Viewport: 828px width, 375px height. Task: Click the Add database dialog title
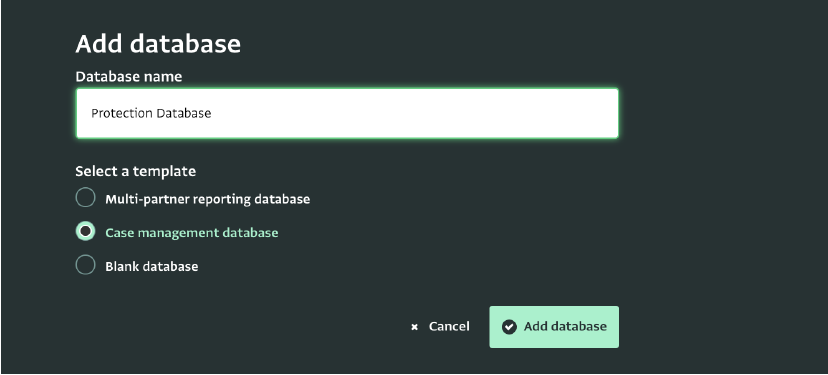click(158, 44)
